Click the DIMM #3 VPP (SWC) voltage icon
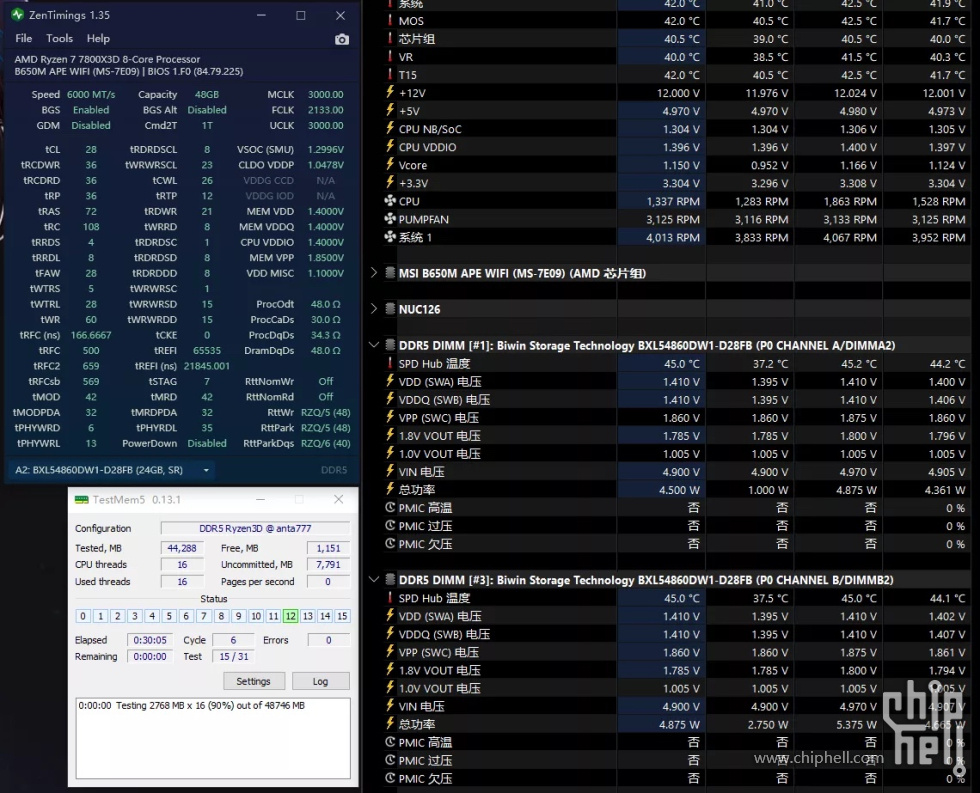980x793 pixels. [390, 652]
